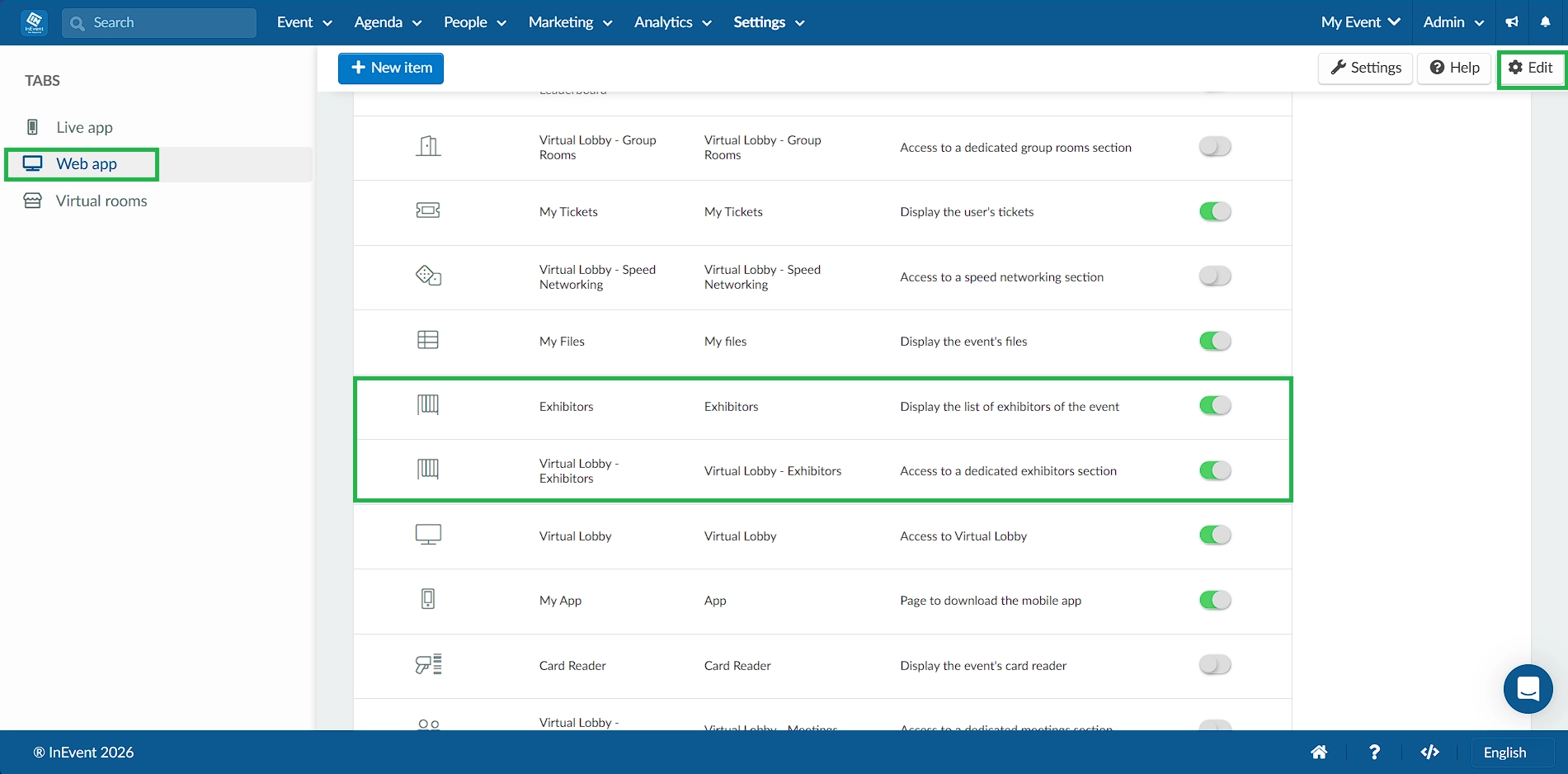Expand the People menu

(x=475, y=22)
